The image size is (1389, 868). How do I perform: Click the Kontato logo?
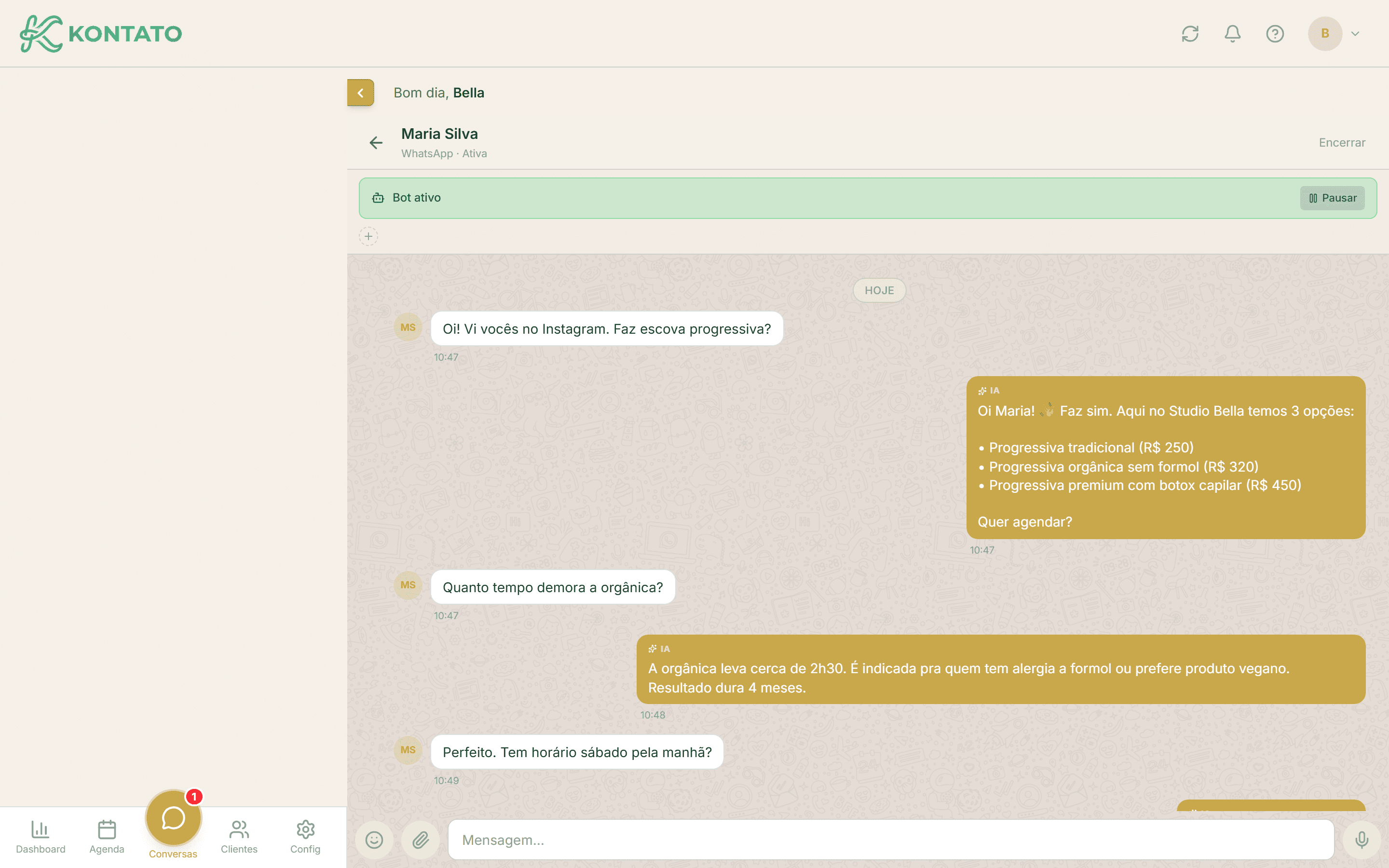(x=100, y=33)
